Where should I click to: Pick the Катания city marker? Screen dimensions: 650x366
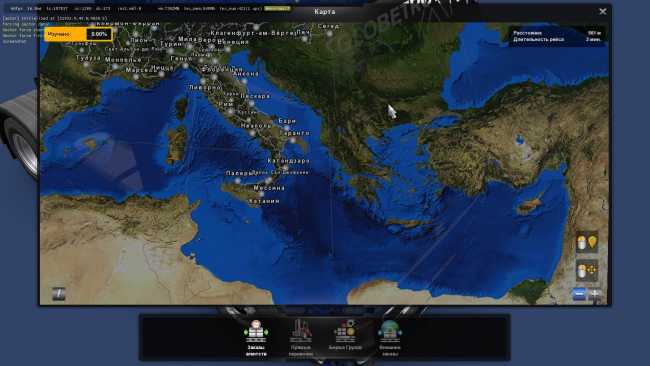[264, 201]
